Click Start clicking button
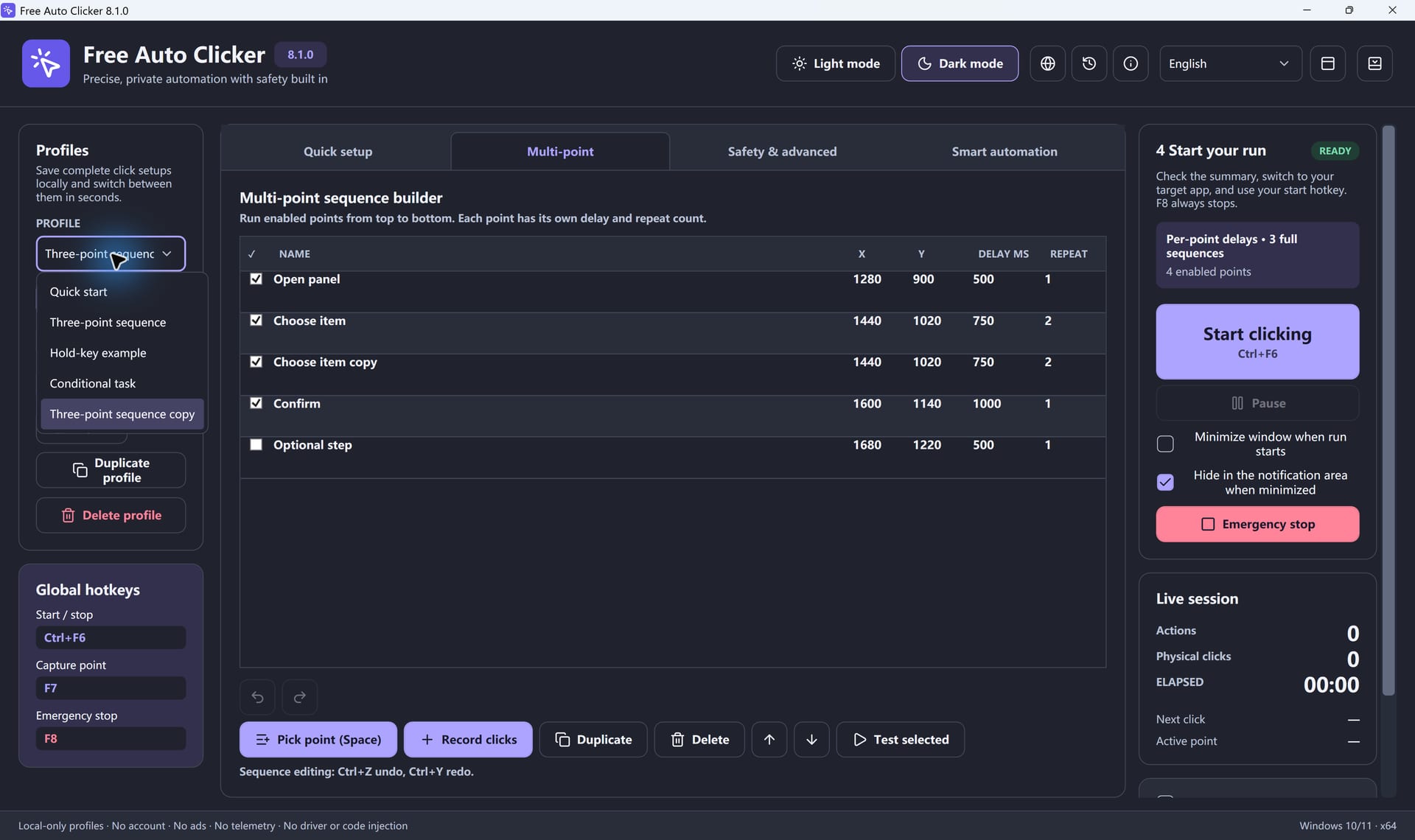The height and width of the screenshot is (840, 1415). pos(1257,342)
